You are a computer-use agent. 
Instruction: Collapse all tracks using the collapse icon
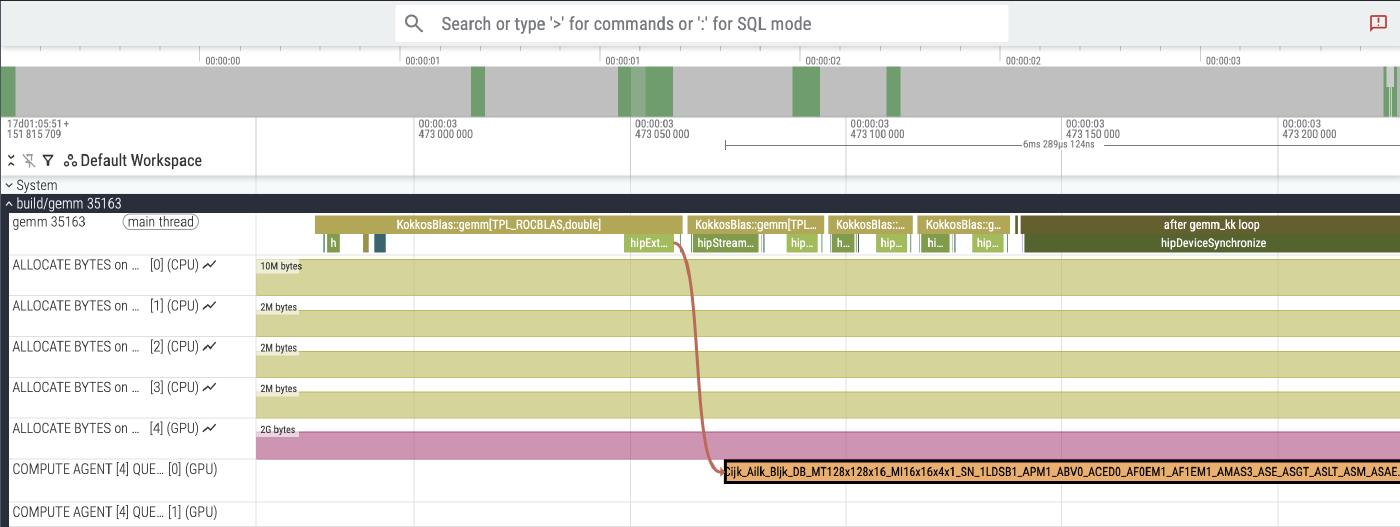click(11, 160)
